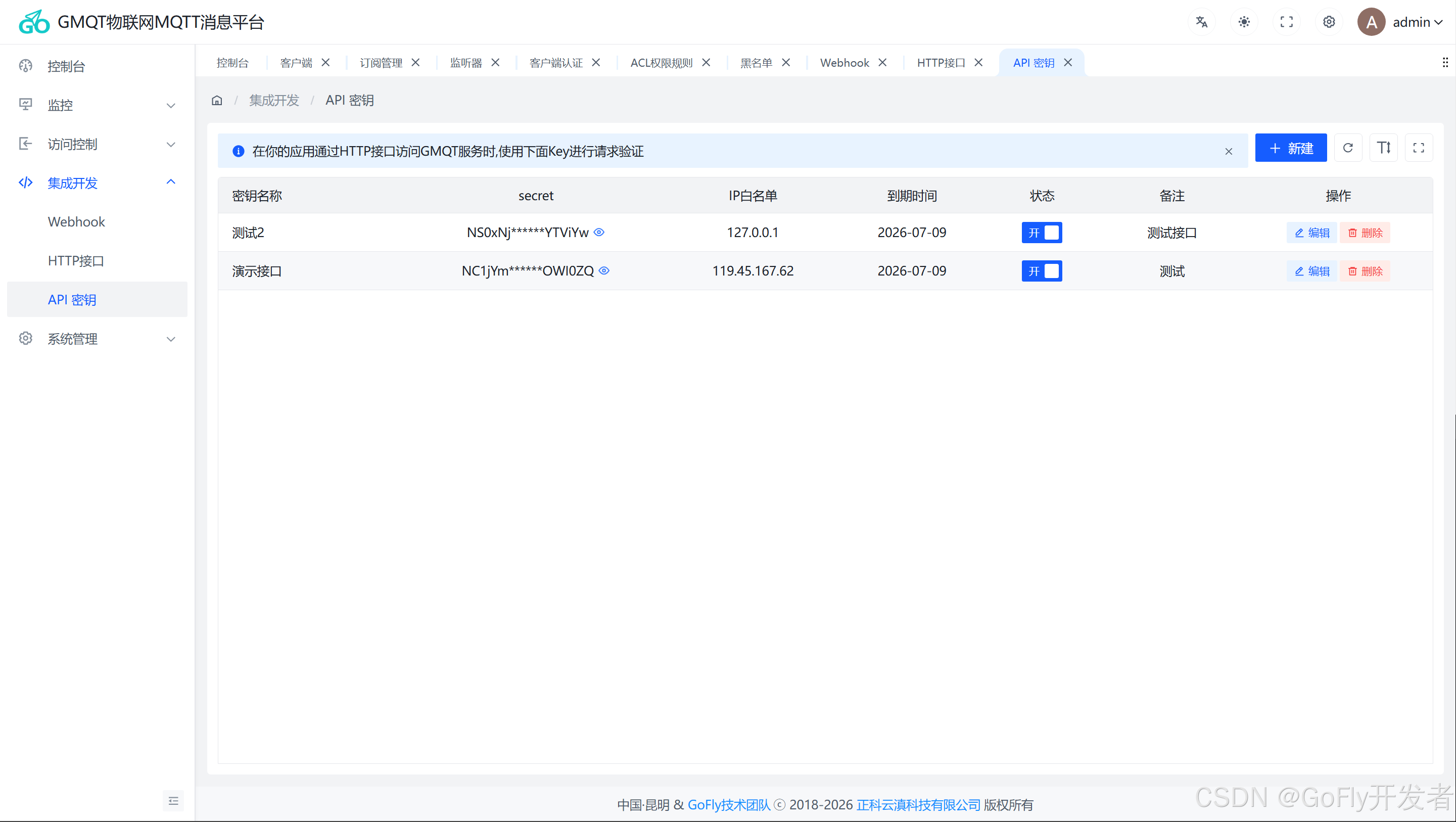
Task: Close the API 密钥 tab
Action: (x=1068, y=62)
